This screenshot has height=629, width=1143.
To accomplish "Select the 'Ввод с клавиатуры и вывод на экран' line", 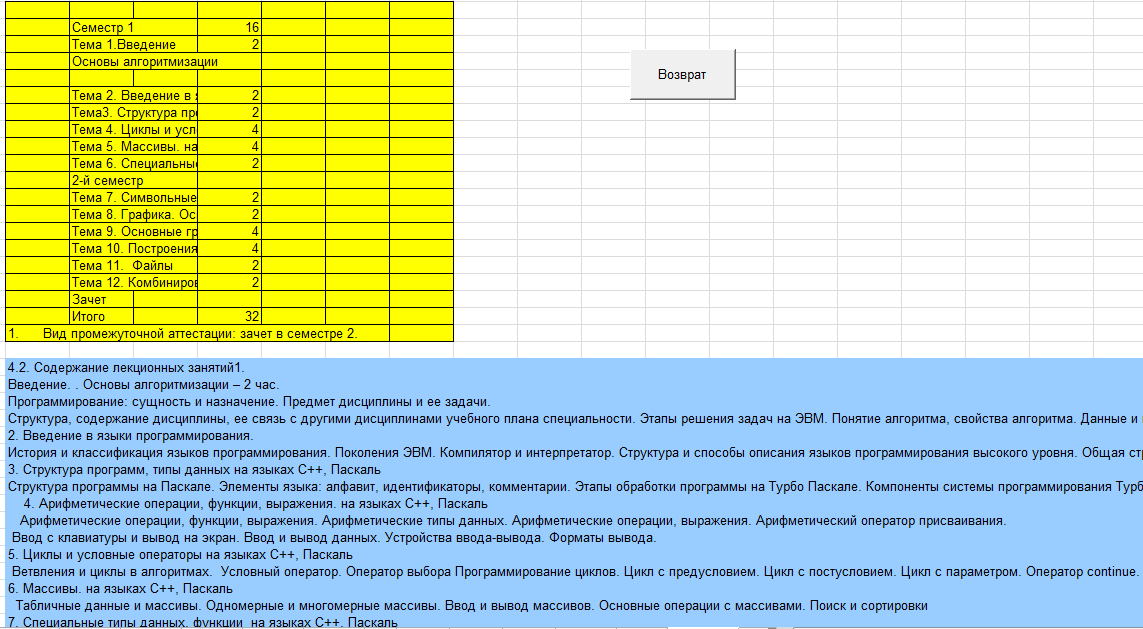I will tap(334, 538).
